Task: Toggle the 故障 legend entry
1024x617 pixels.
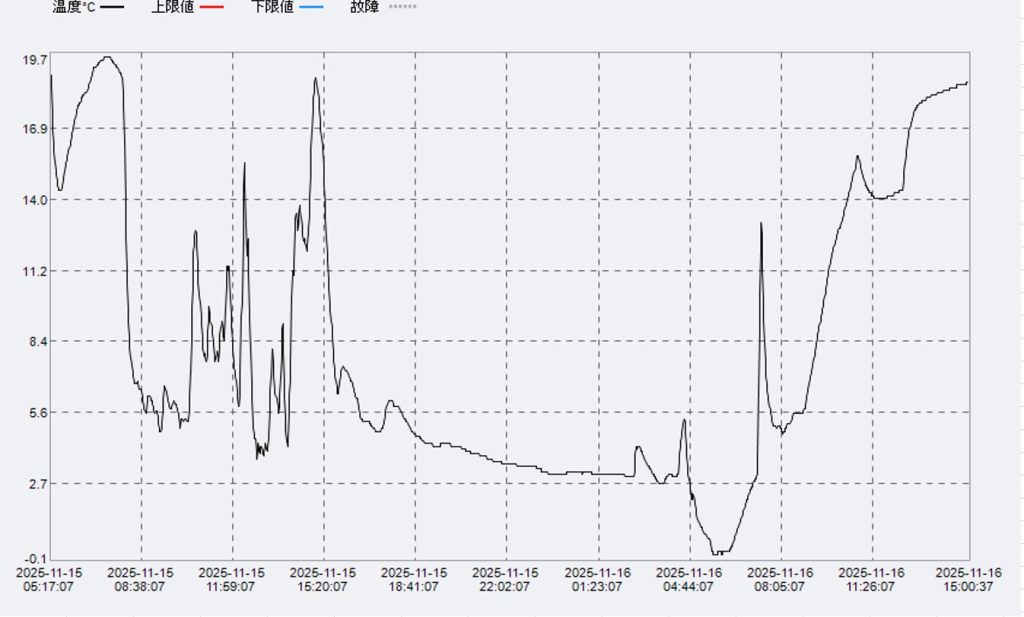Action: (x=364, y=7)
